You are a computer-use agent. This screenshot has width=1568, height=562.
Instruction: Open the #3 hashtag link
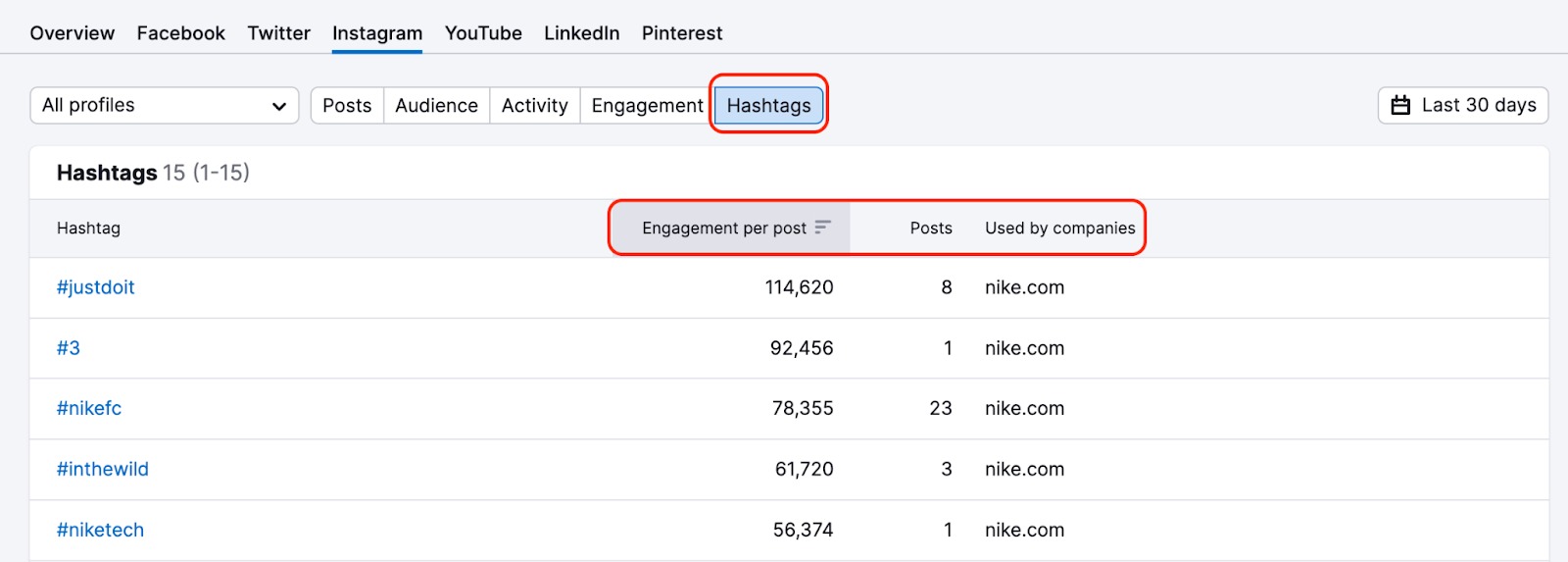click(69, 348)
